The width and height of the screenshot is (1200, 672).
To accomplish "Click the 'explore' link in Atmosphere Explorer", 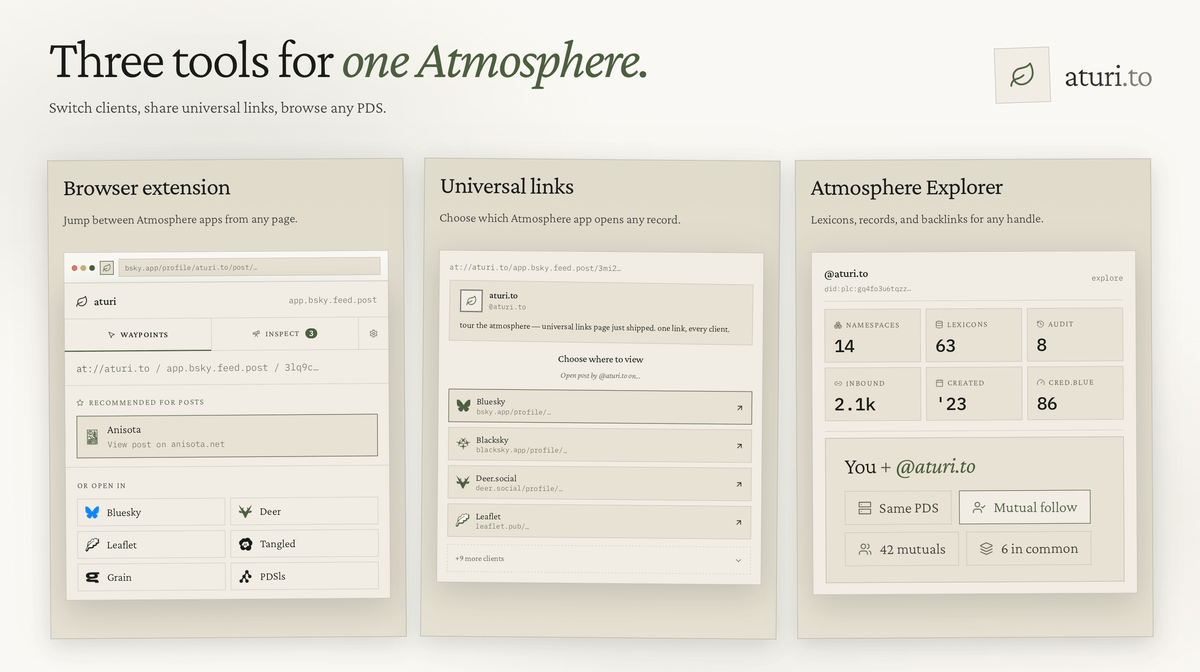I will 1107,278.
